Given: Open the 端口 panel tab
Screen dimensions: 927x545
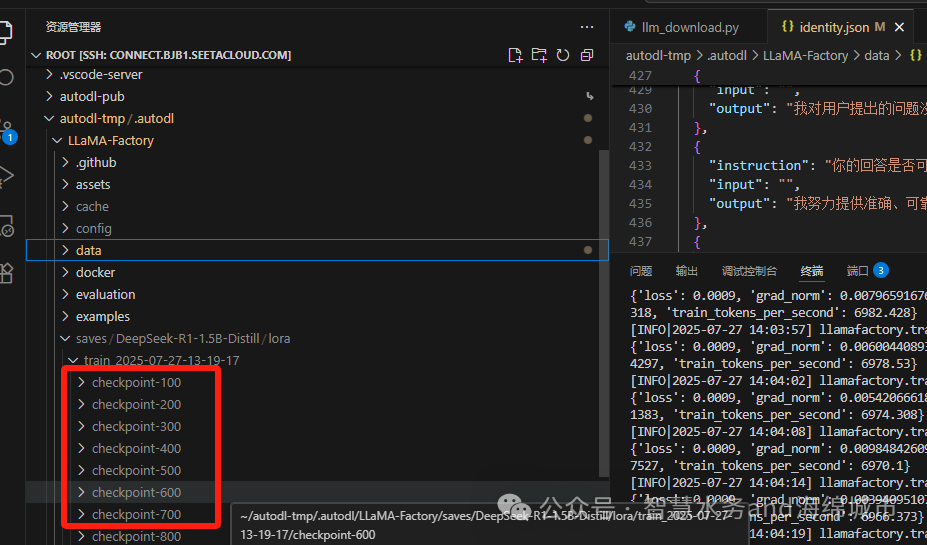Looking at the screenshot, I should tap(857, 271).
